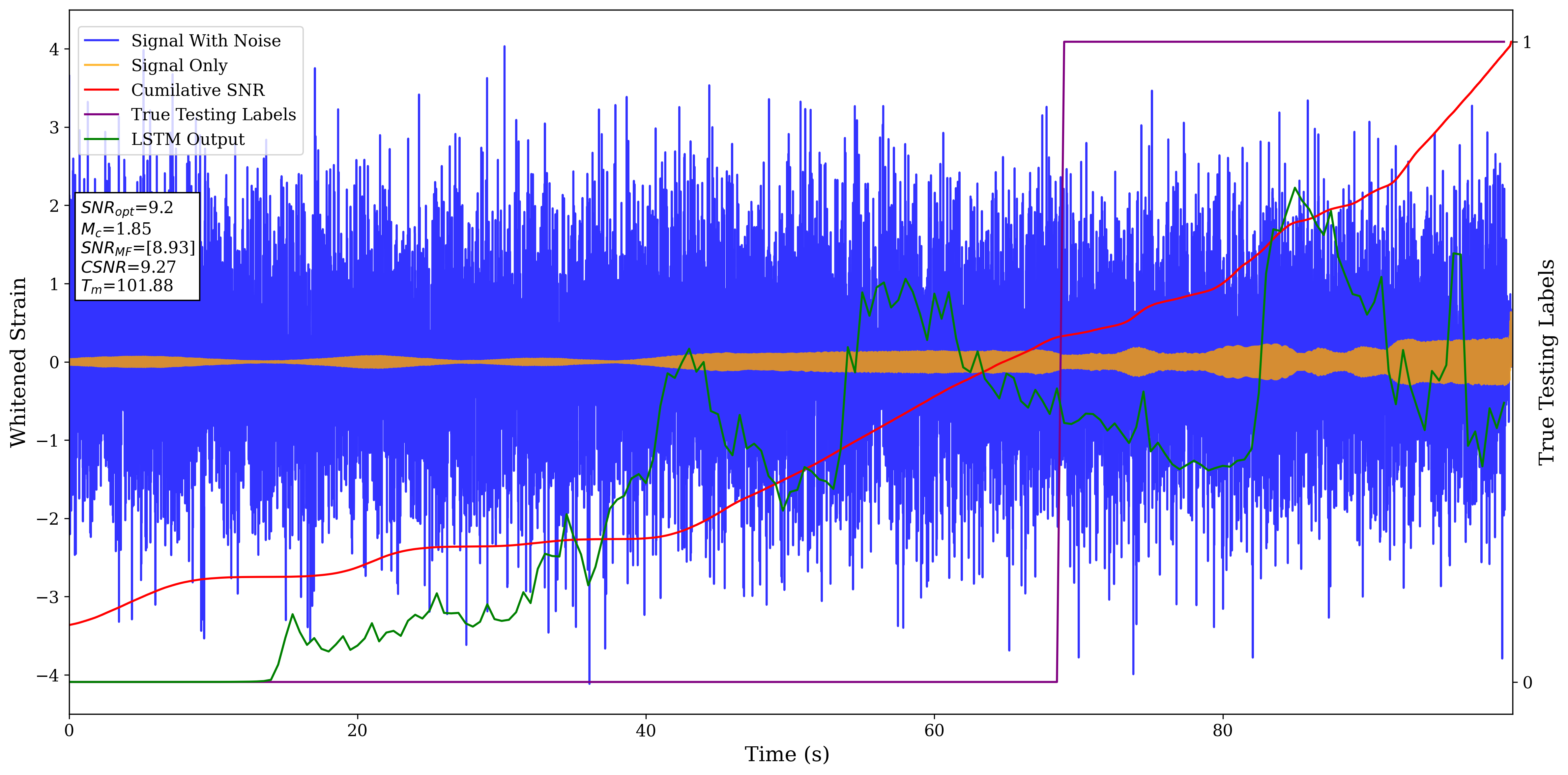Click the right axis tick label 1

(1527, 42)
